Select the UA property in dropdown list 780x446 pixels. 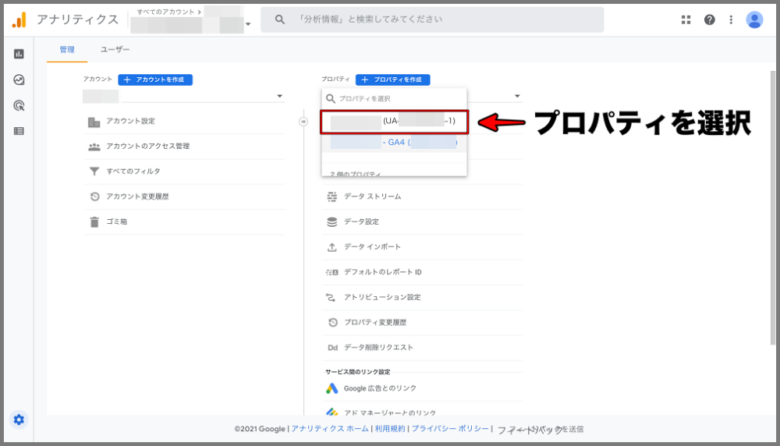tap(394, 122)
